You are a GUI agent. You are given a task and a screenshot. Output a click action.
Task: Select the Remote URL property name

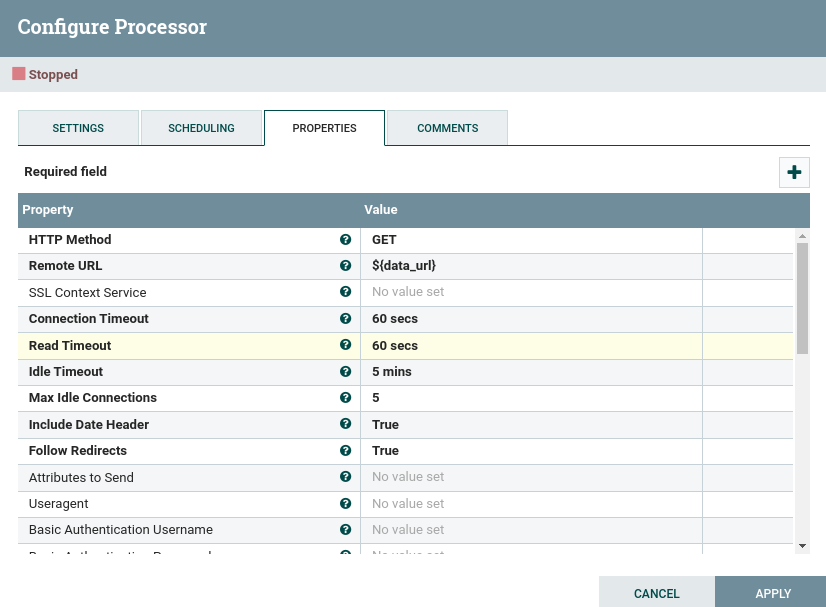(65, 266)
